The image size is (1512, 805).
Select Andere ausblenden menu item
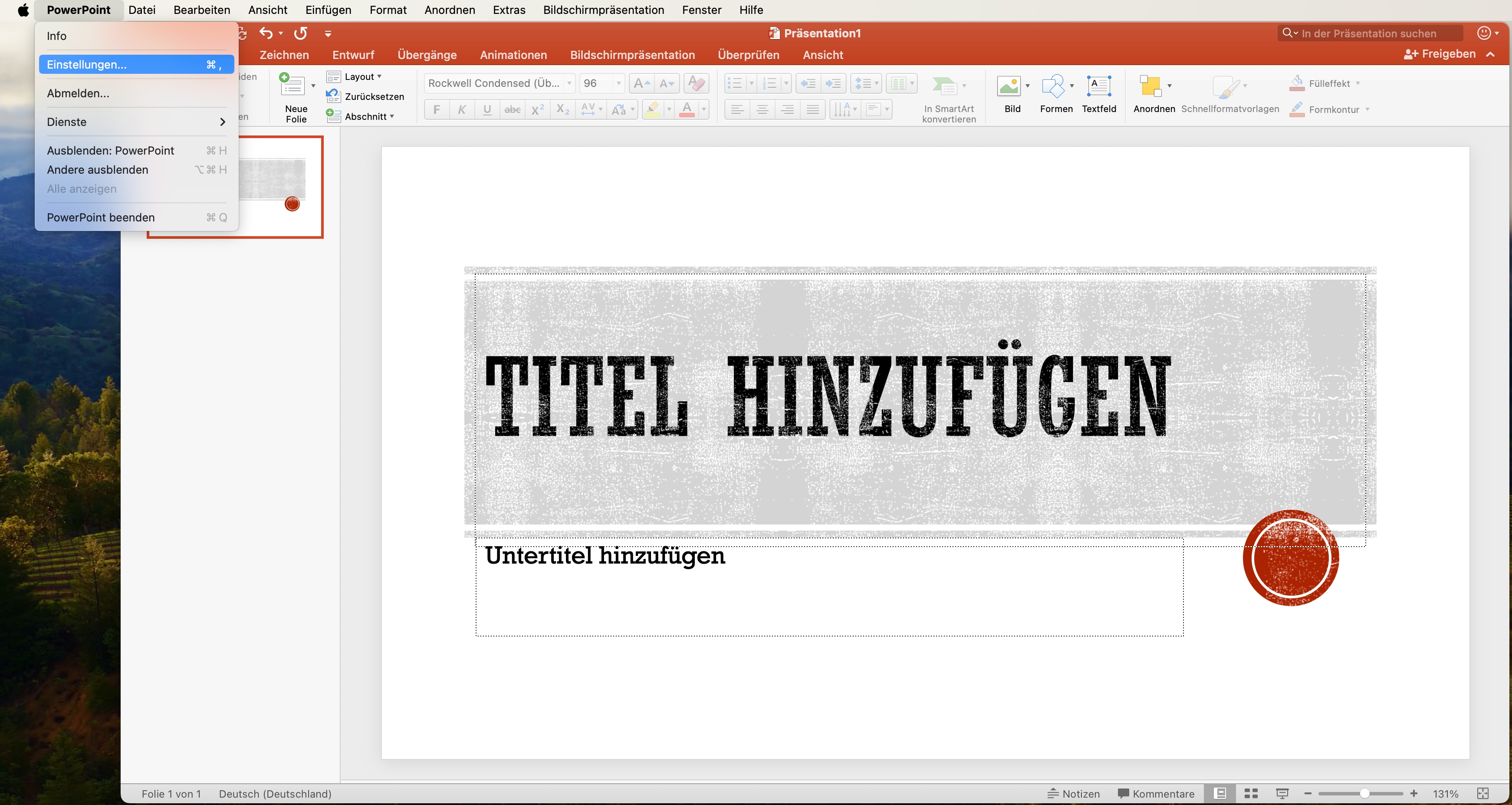(136, 170)
